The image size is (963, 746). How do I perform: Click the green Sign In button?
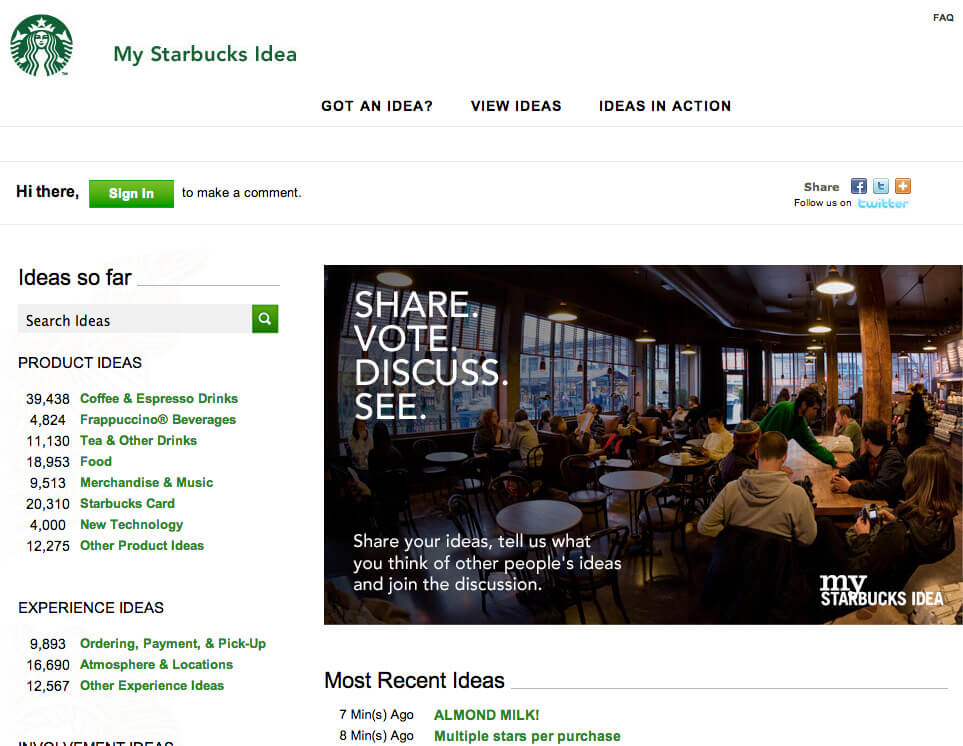tap(131, 193)
